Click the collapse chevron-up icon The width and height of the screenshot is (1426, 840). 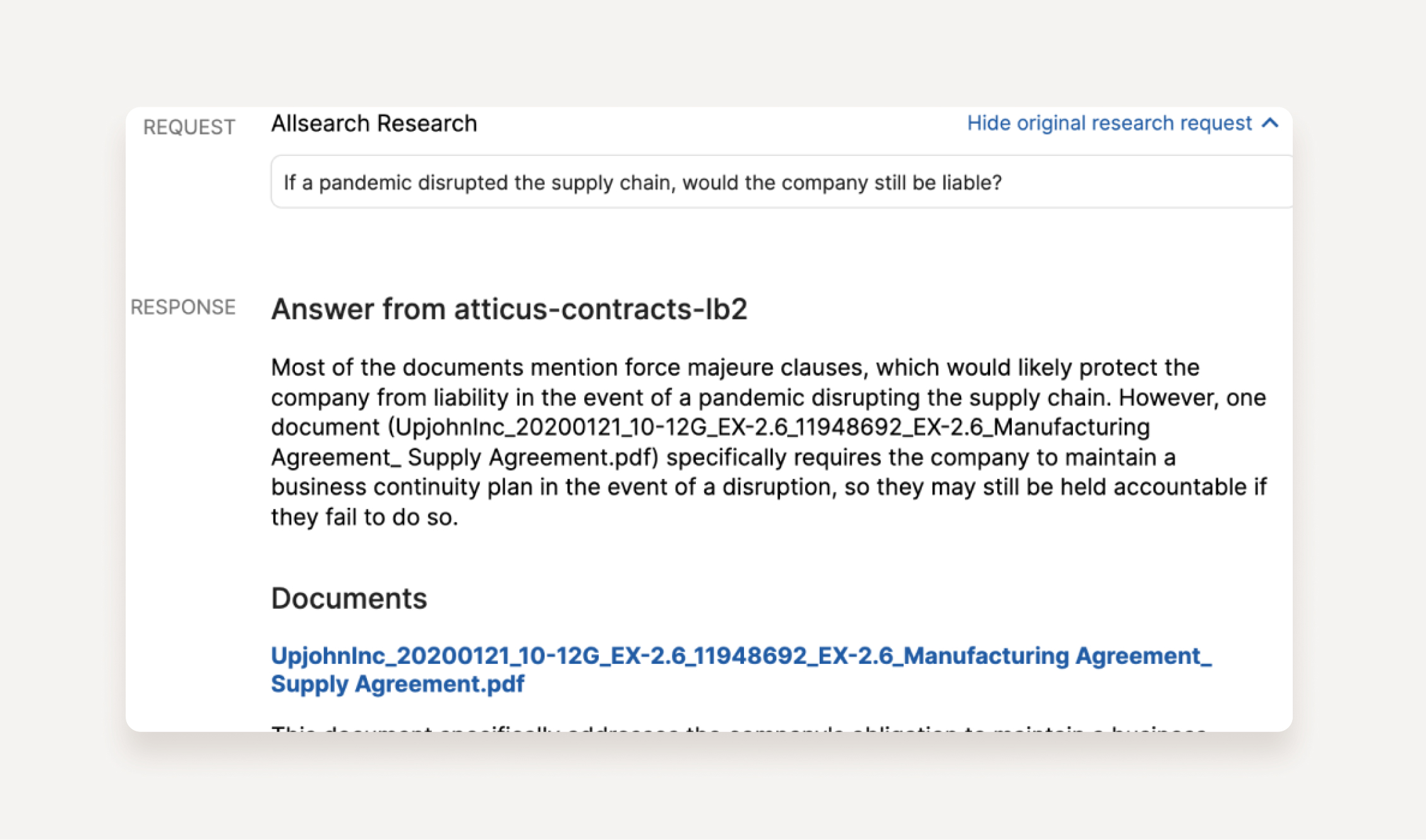[1270, 123]
